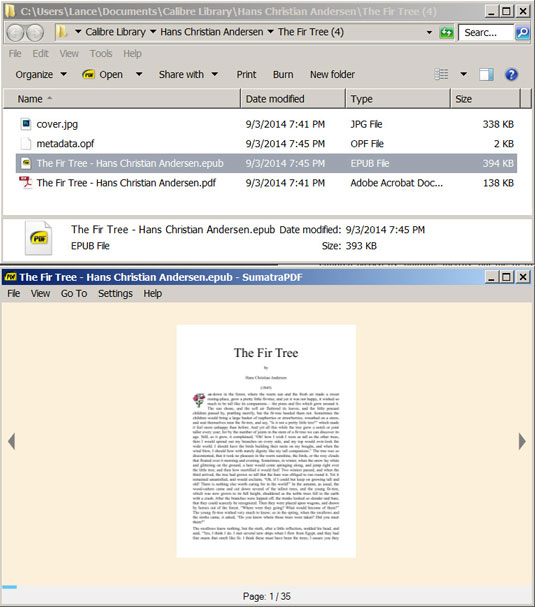The height and width of the screenshot is (607, 535).
Task: Click the Size: 393 KB detail text
Action: coord(349,246)
